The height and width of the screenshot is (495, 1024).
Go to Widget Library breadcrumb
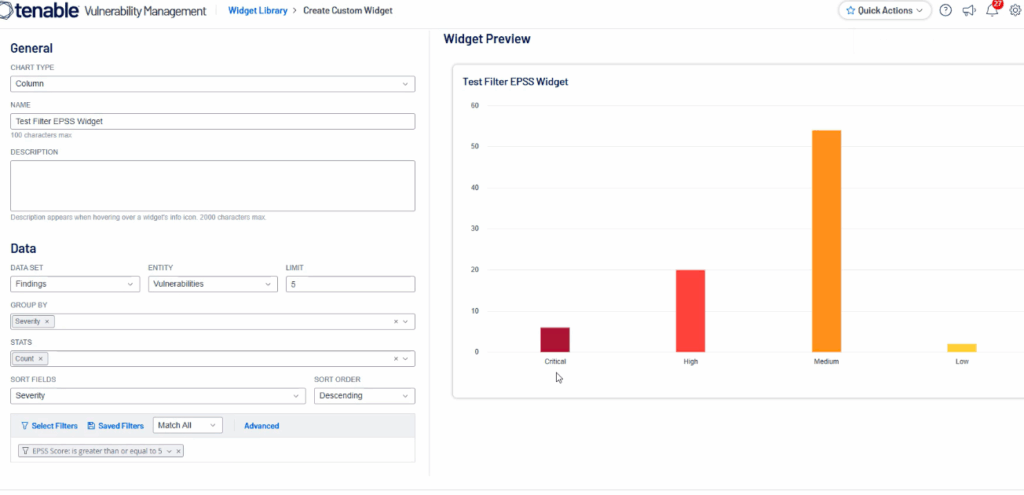click(256, 11)
